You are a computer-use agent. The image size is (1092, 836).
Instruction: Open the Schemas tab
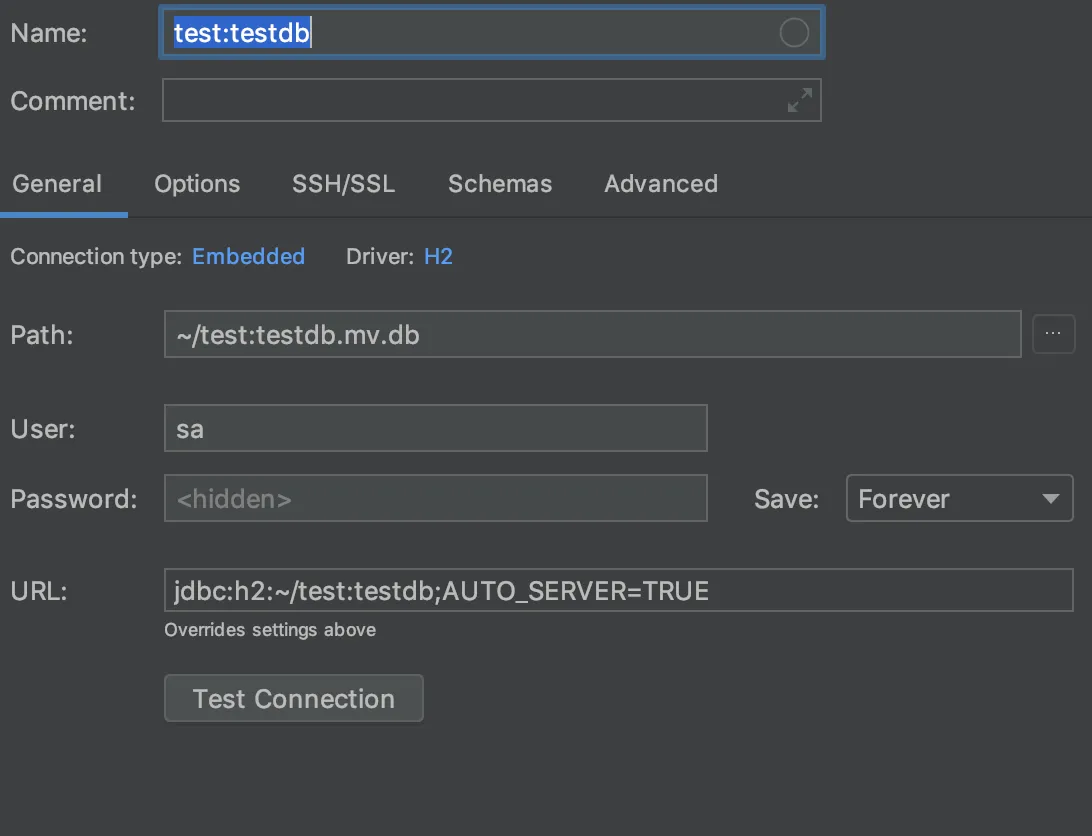500,184
